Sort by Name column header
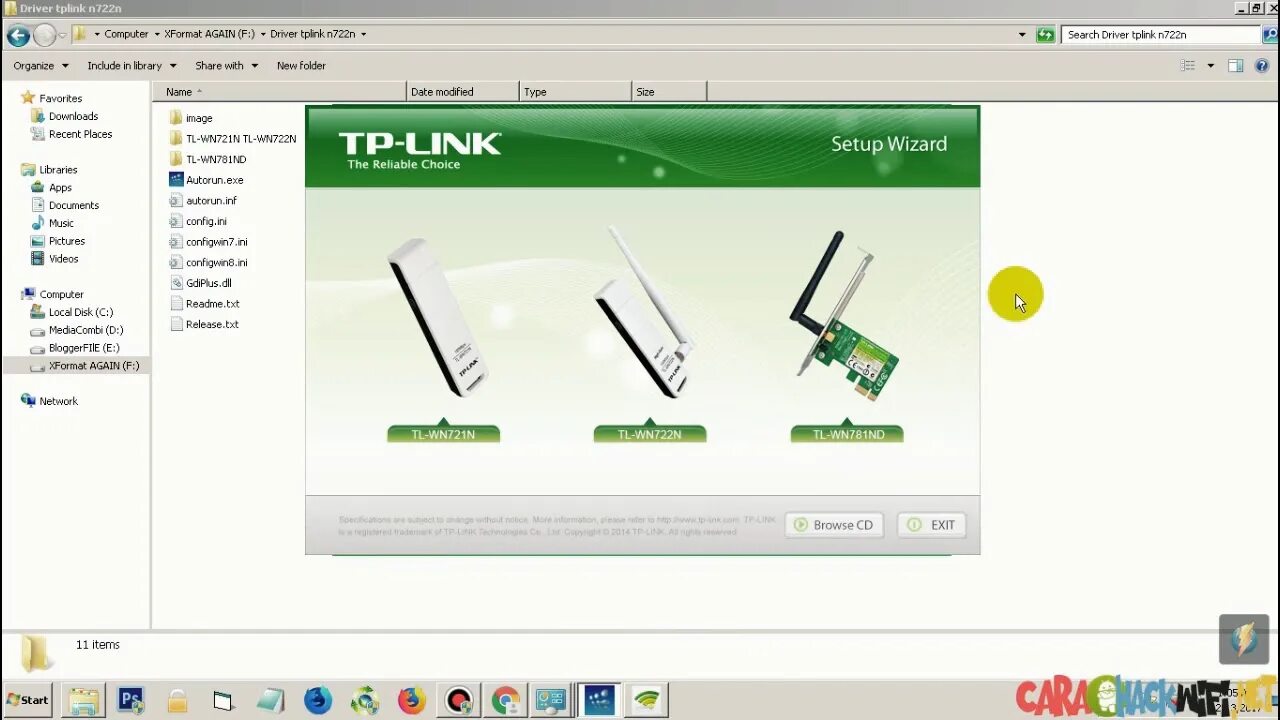This screenshot has height=720, width=1280. [282, 92]
